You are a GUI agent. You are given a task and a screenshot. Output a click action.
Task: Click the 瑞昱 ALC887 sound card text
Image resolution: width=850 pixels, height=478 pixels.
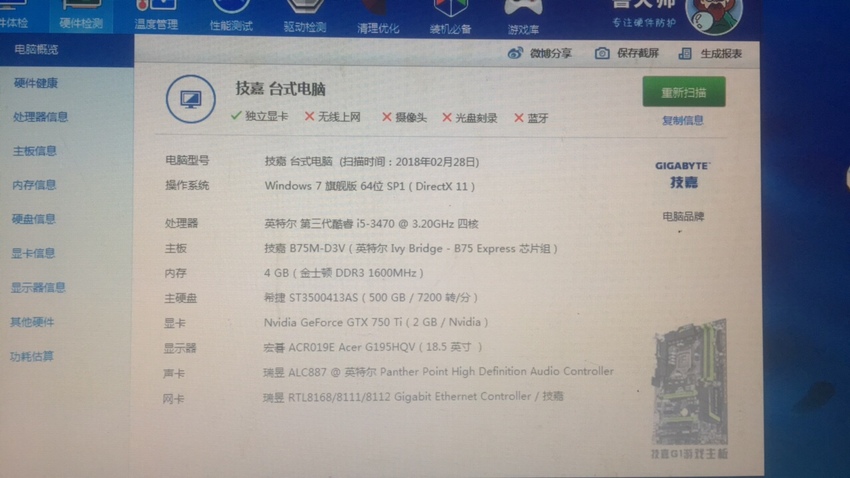439,372
